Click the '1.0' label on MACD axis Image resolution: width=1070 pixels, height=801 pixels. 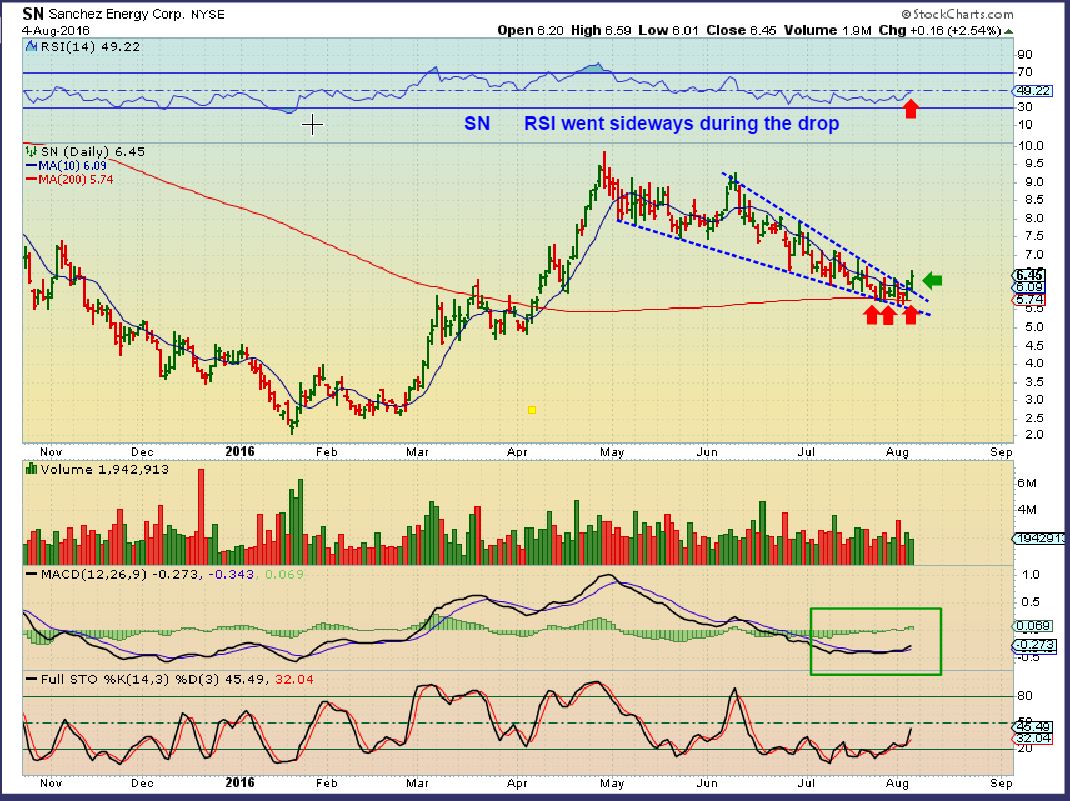(x=1031, y=574)
